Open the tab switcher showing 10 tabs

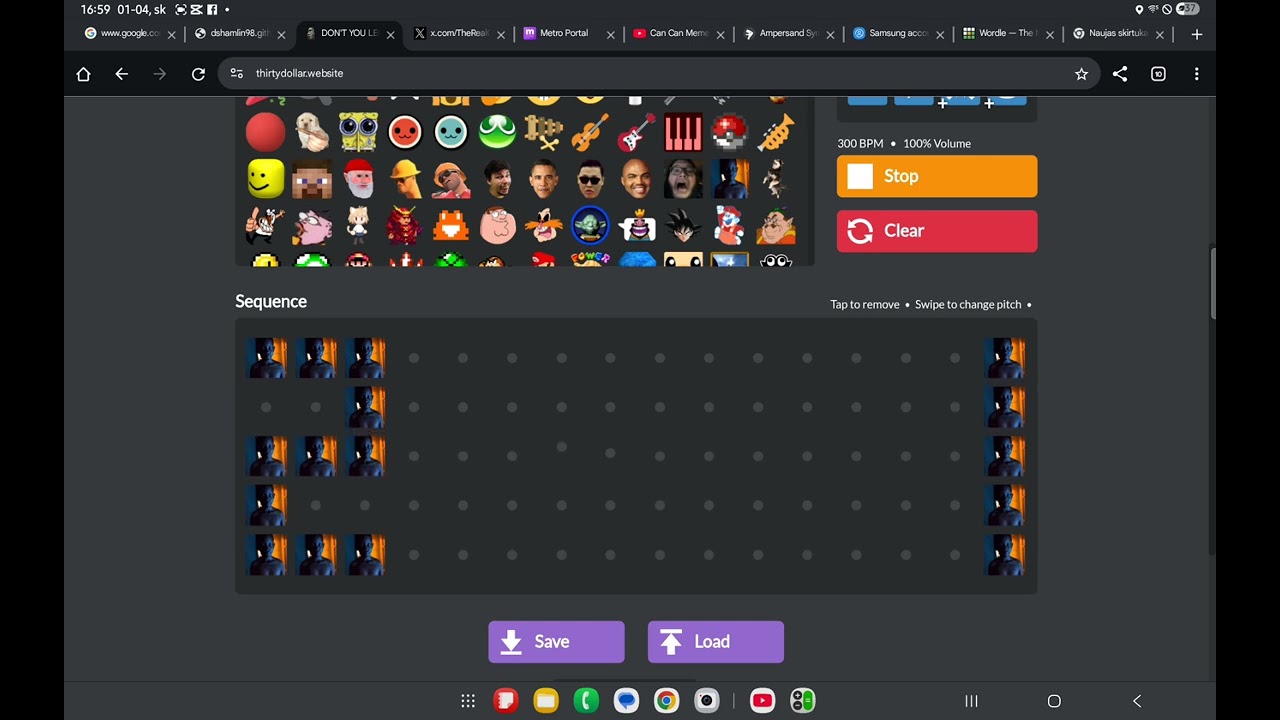[x=1158, y=74]
